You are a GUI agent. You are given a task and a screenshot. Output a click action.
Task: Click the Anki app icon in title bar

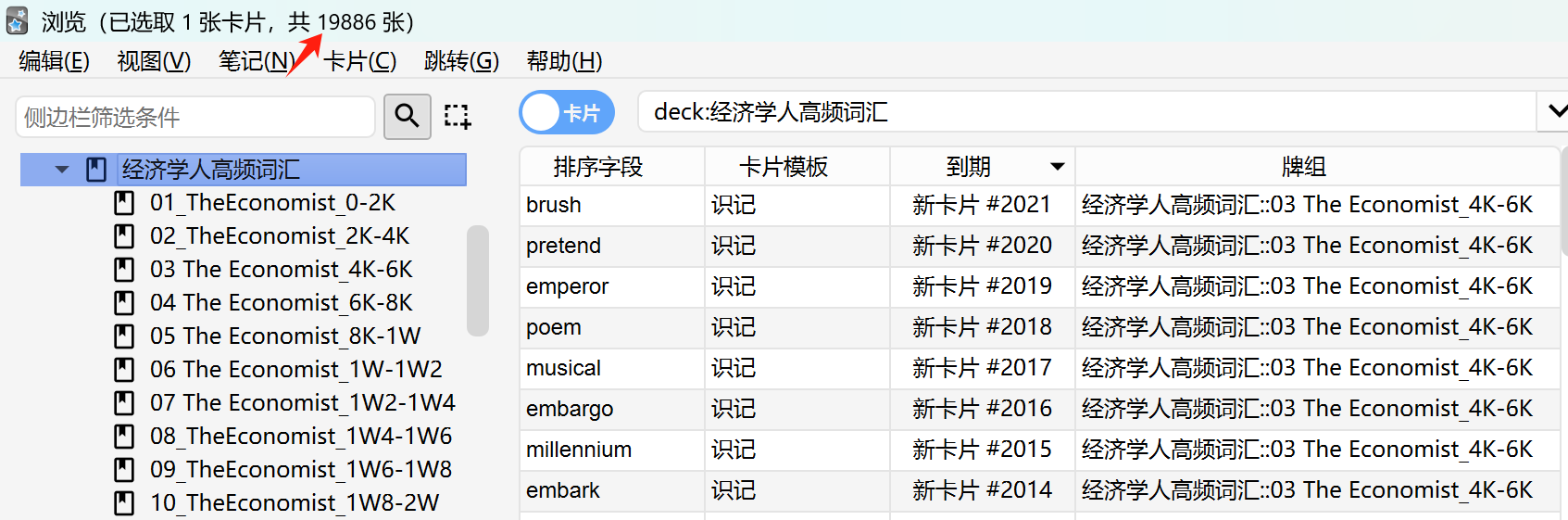[x=16, y=20]
